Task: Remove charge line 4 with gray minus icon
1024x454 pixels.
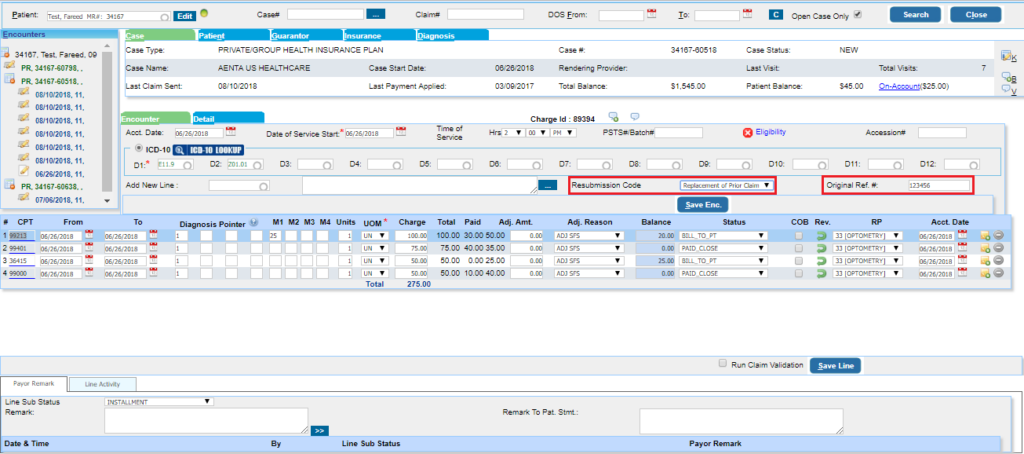Action: [x=999, y=272]
